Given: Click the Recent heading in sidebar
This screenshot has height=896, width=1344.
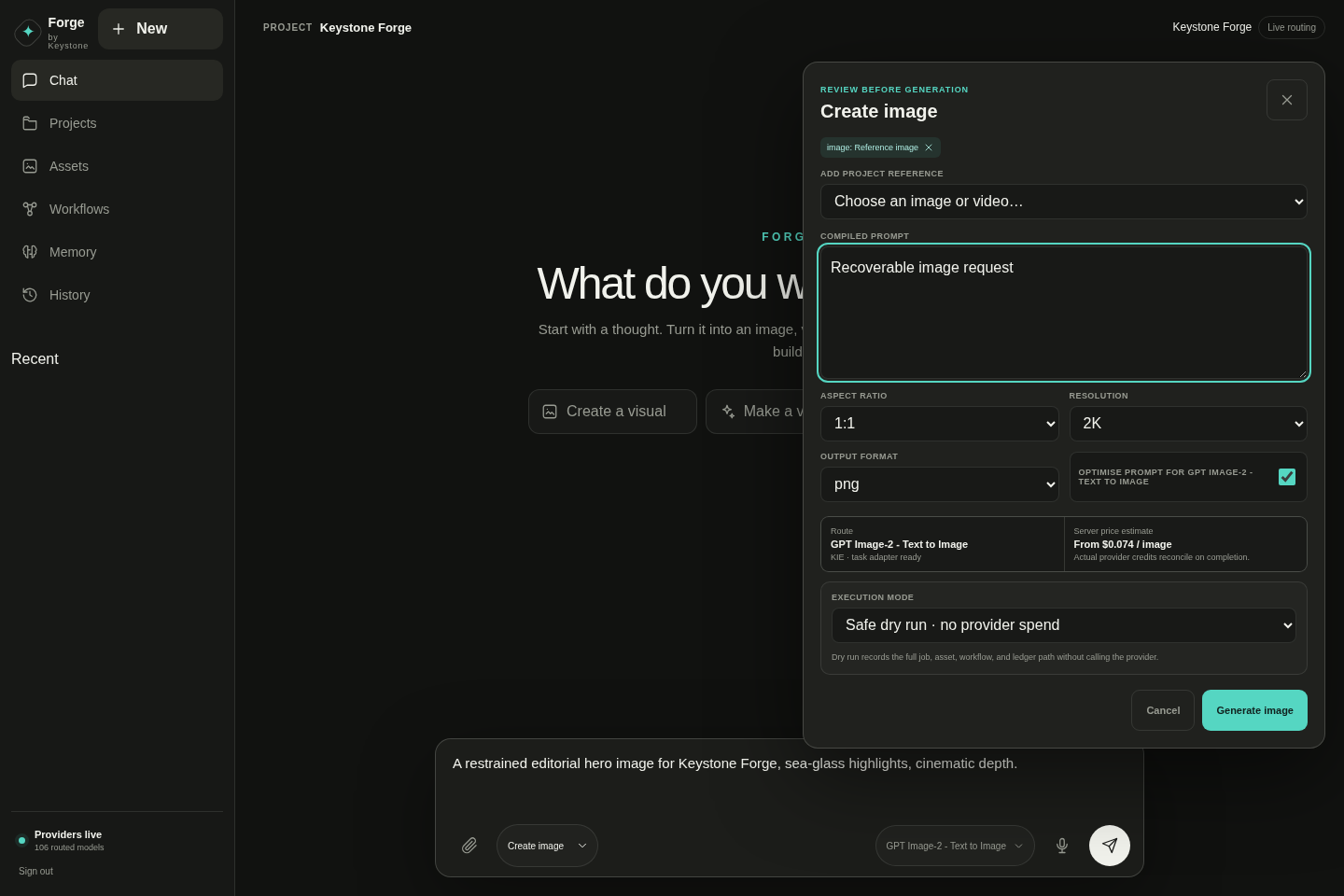Looking at the screenshot, I should tap(35, 359).
